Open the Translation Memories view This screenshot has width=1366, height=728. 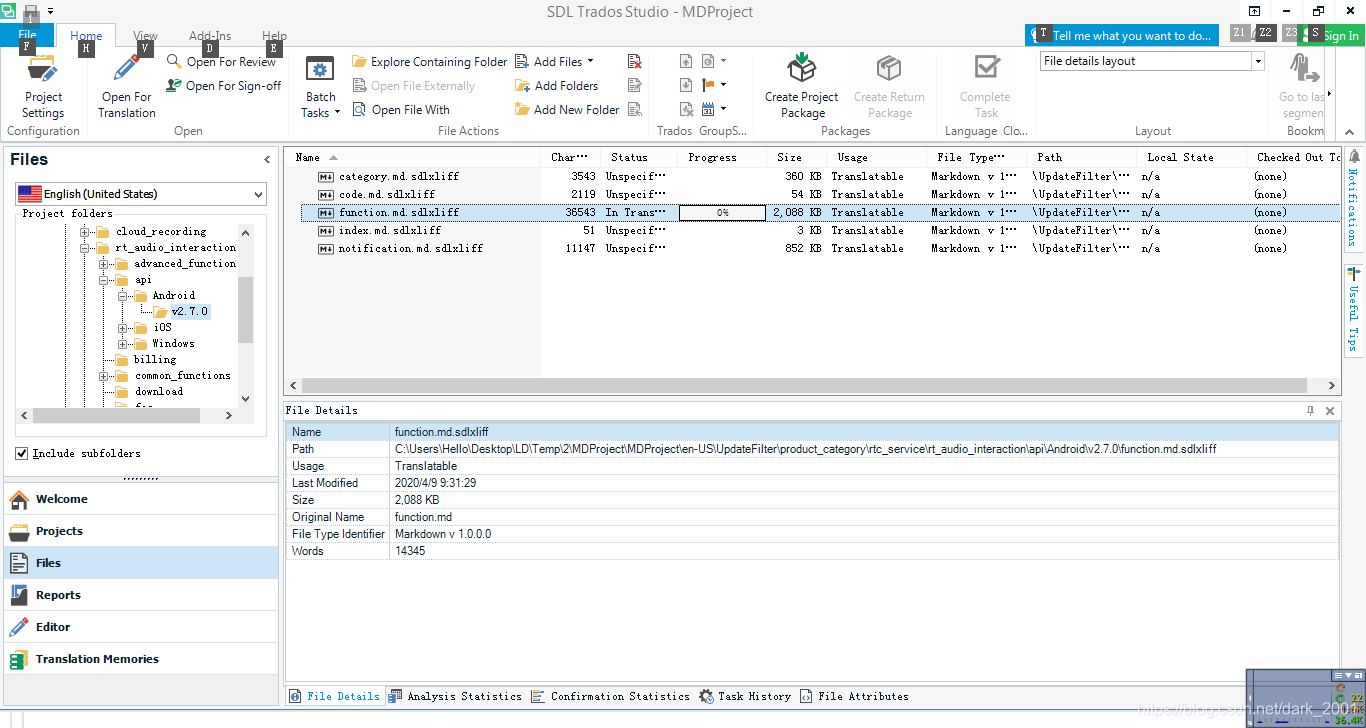140,659
